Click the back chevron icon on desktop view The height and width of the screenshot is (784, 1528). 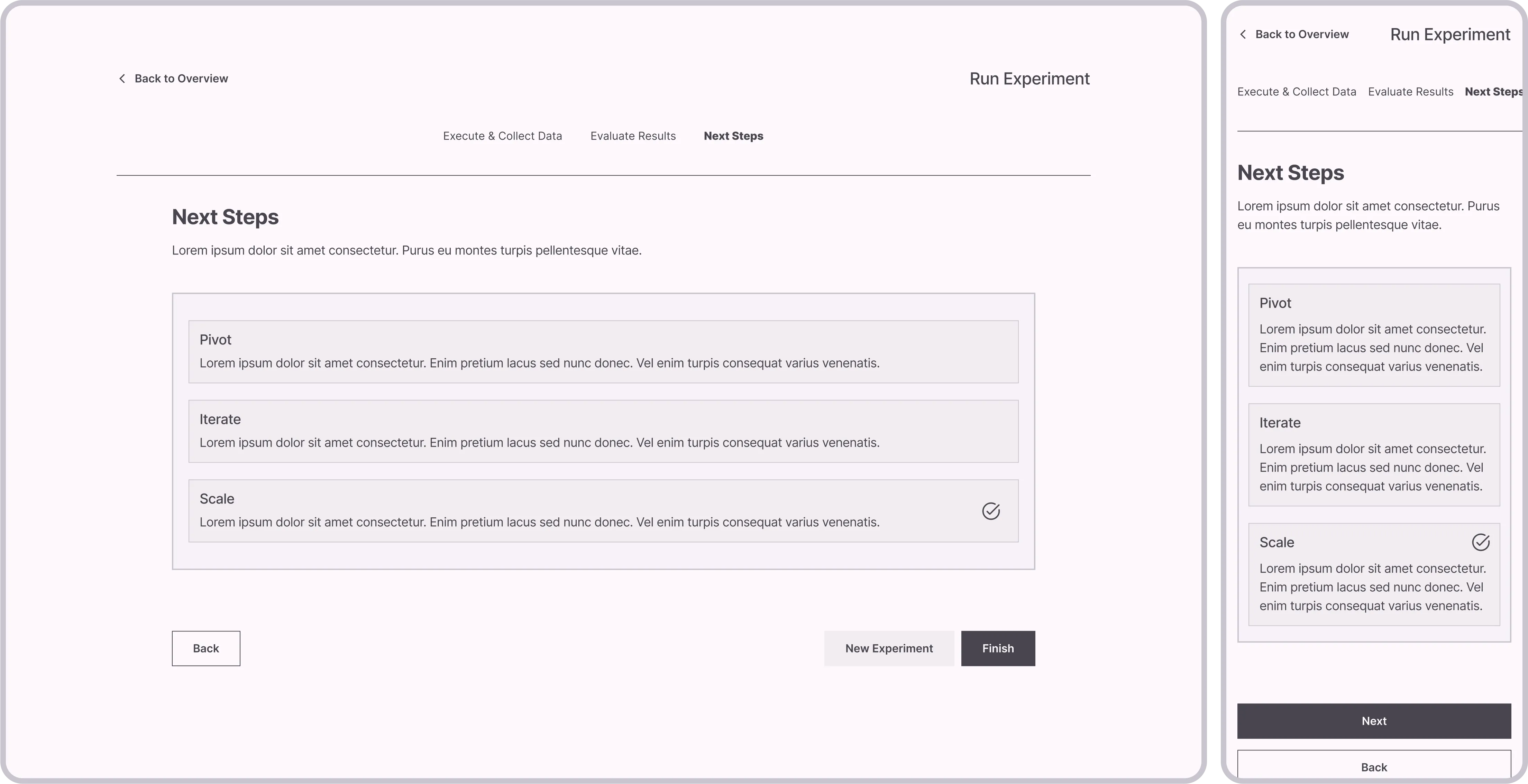[x=122, y=78]
